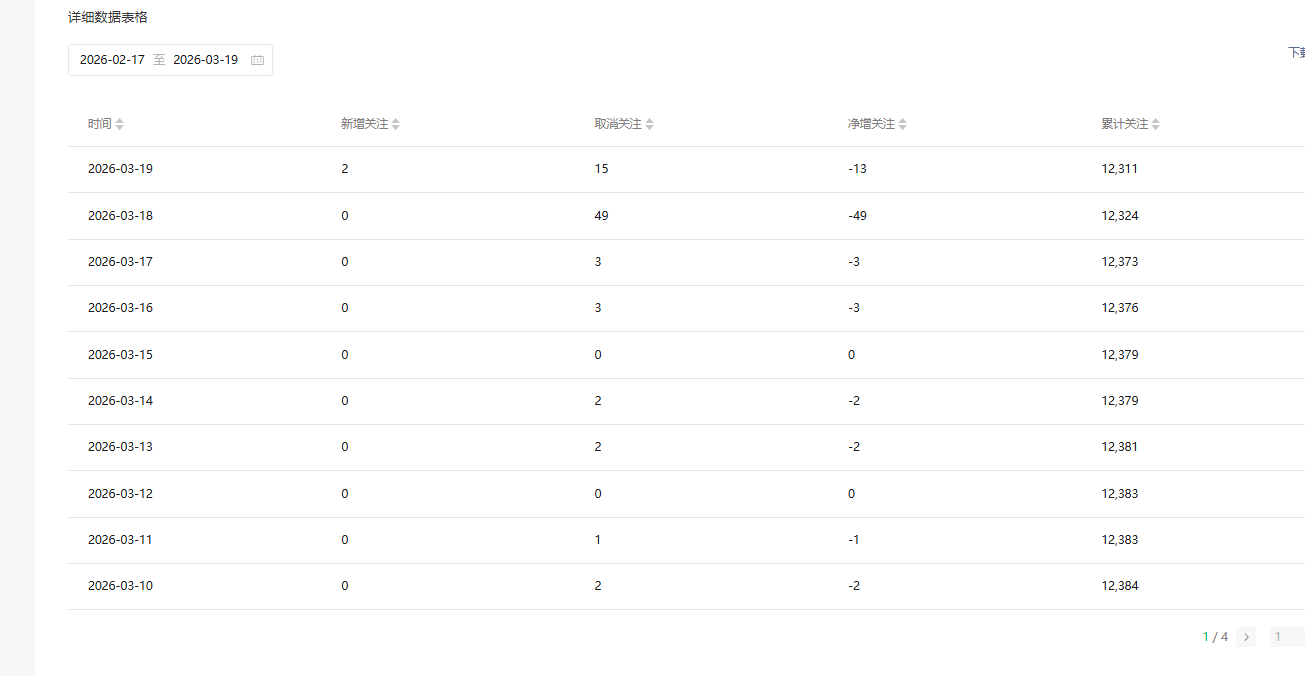The height and width of the screenshot is (676, 1305).
Task: Click the sort icon beside 时间
Action: point(120,124)
